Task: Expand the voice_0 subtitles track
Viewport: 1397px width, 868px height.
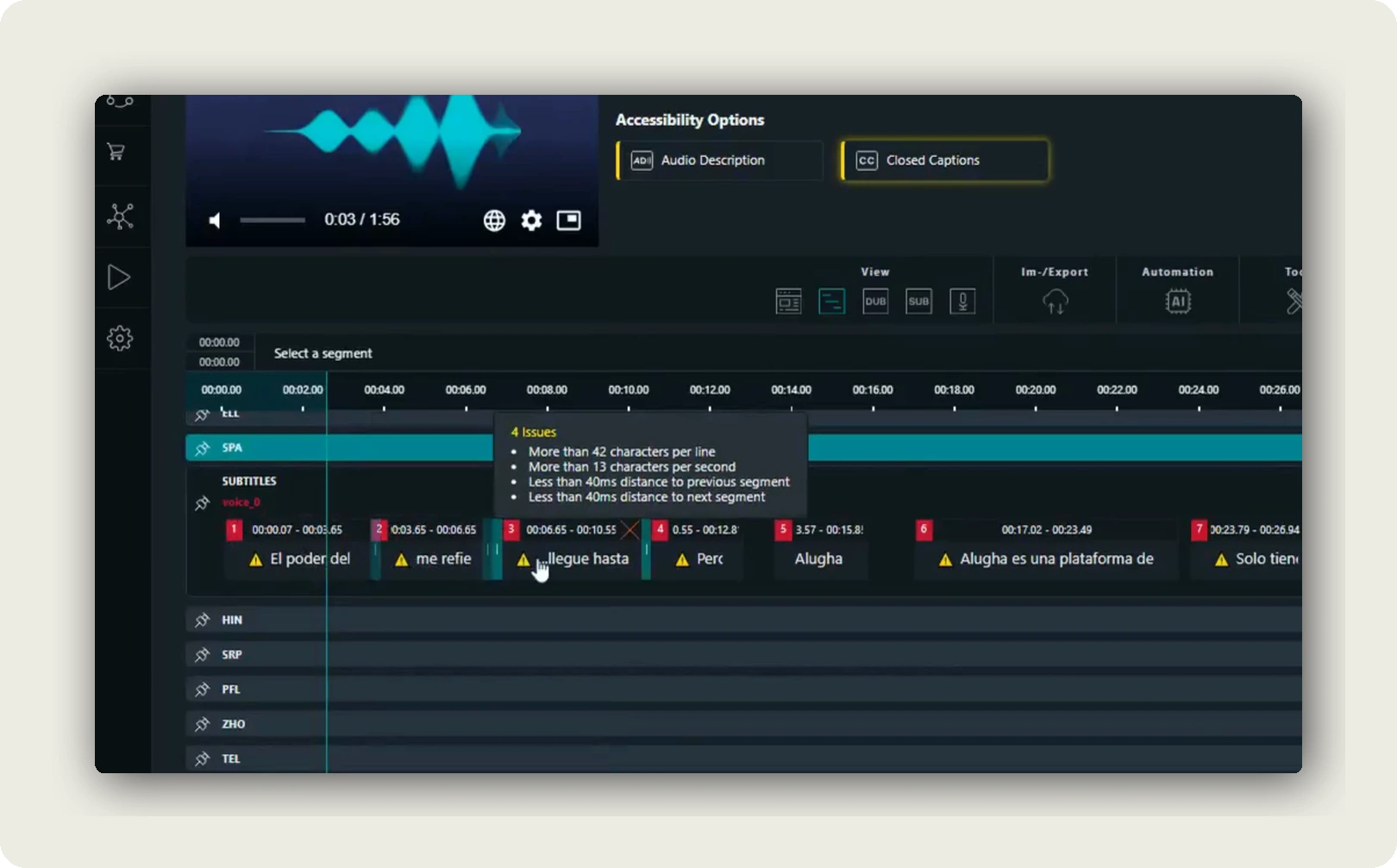Action: (x=202, y=503)
